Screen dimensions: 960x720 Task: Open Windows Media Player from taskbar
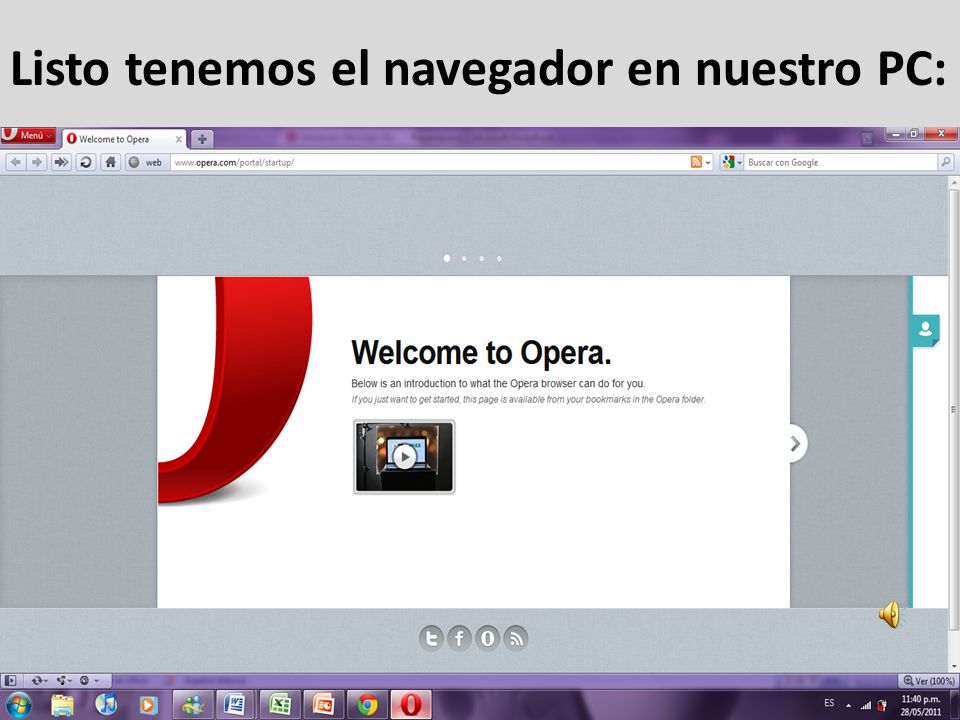click(x=148, y=705)
